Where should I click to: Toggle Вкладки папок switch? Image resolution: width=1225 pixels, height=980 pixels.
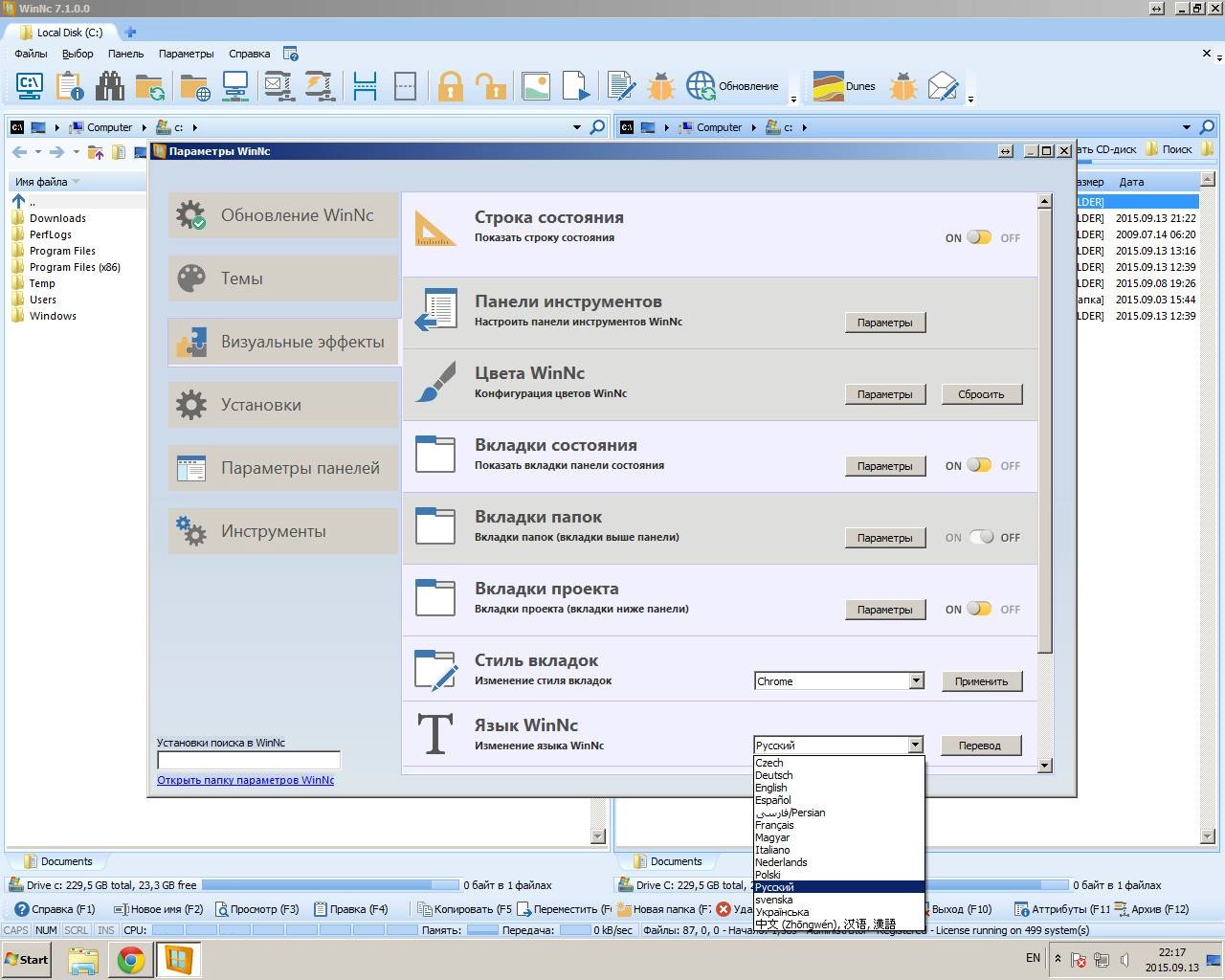pyautogui.click(x=981, y=537)
